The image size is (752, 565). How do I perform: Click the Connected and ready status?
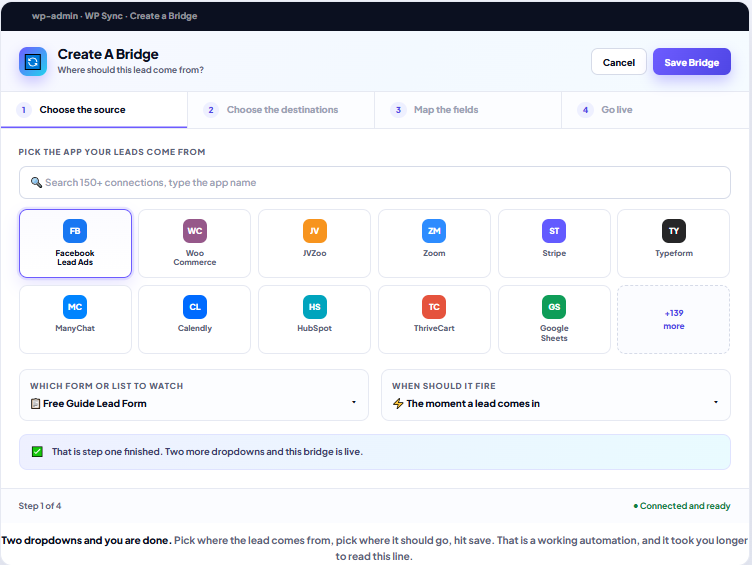[x=682, y=506]
